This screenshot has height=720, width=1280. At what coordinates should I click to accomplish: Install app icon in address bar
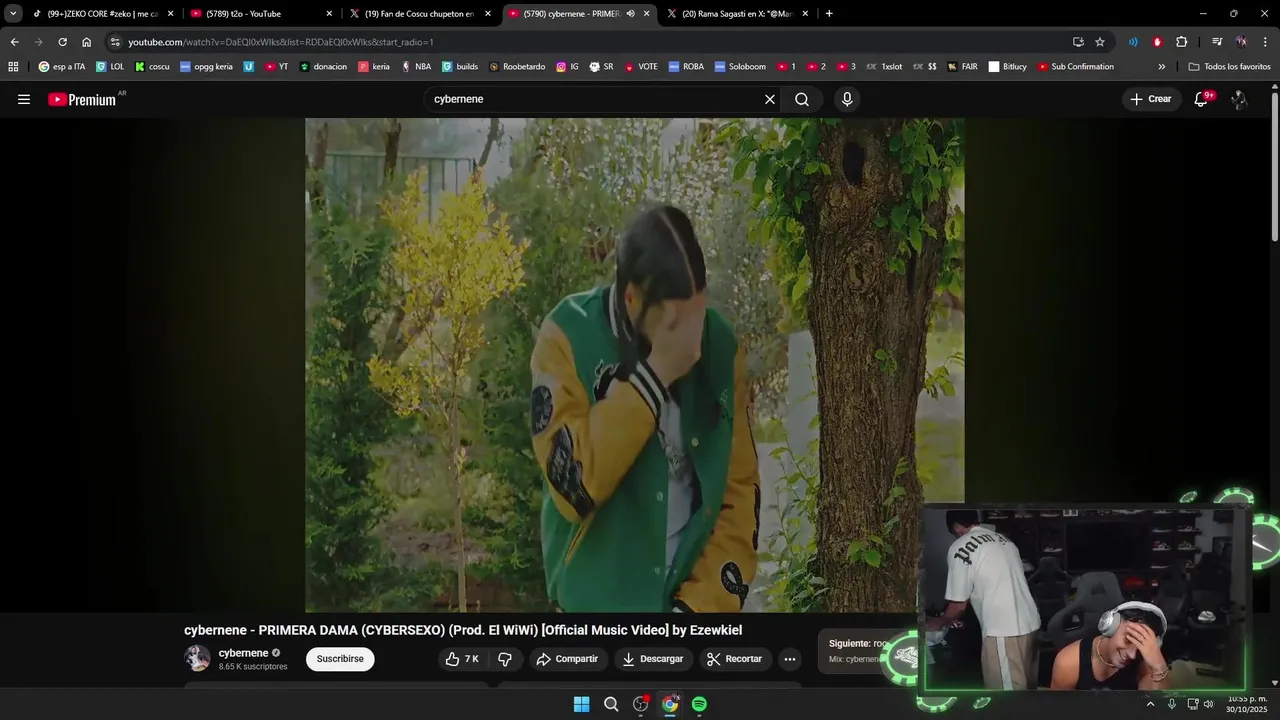(1078, 42)
